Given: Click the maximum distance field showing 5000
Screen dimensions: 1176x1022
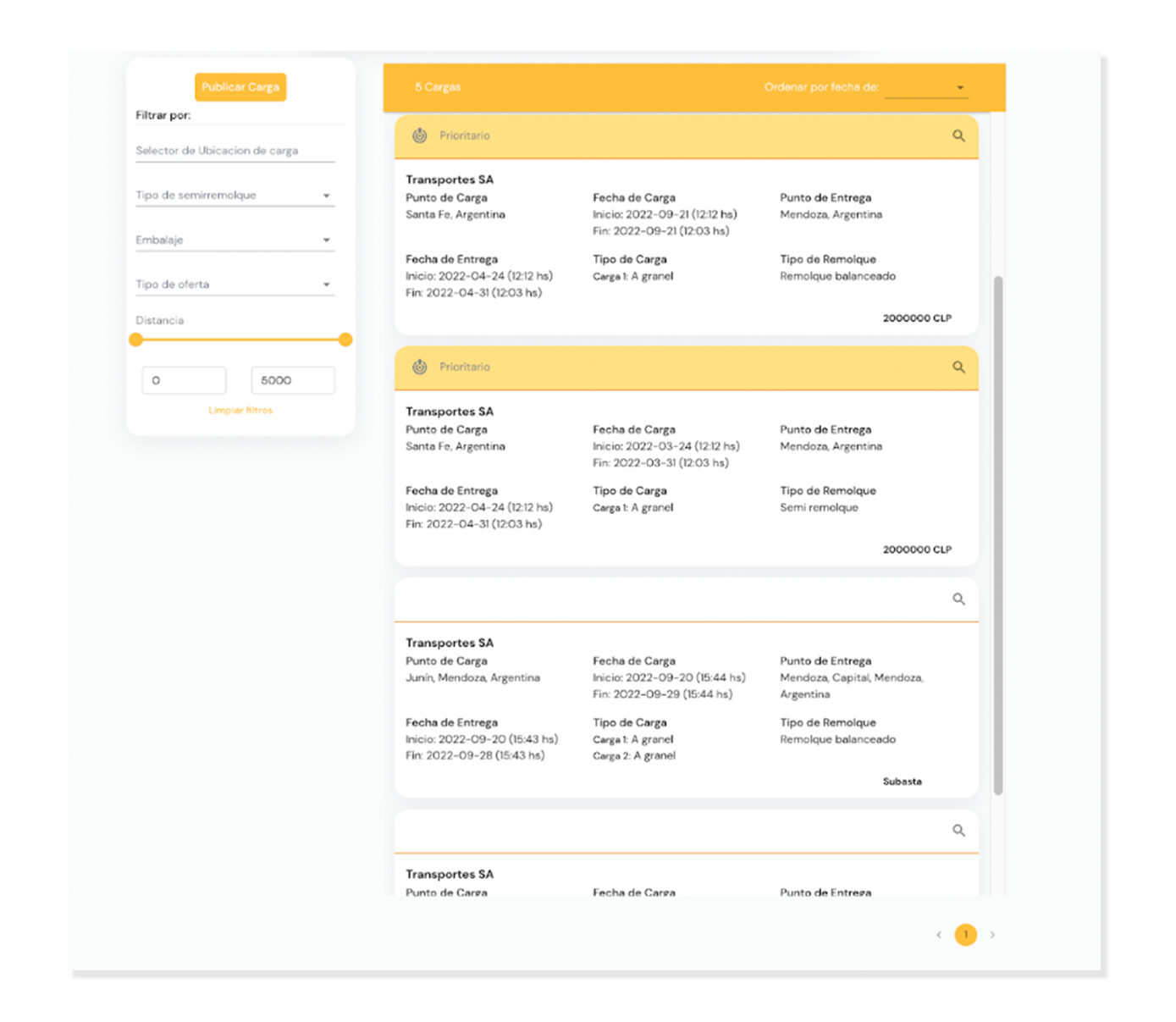Looking at the screenshot, I should 292,380.
